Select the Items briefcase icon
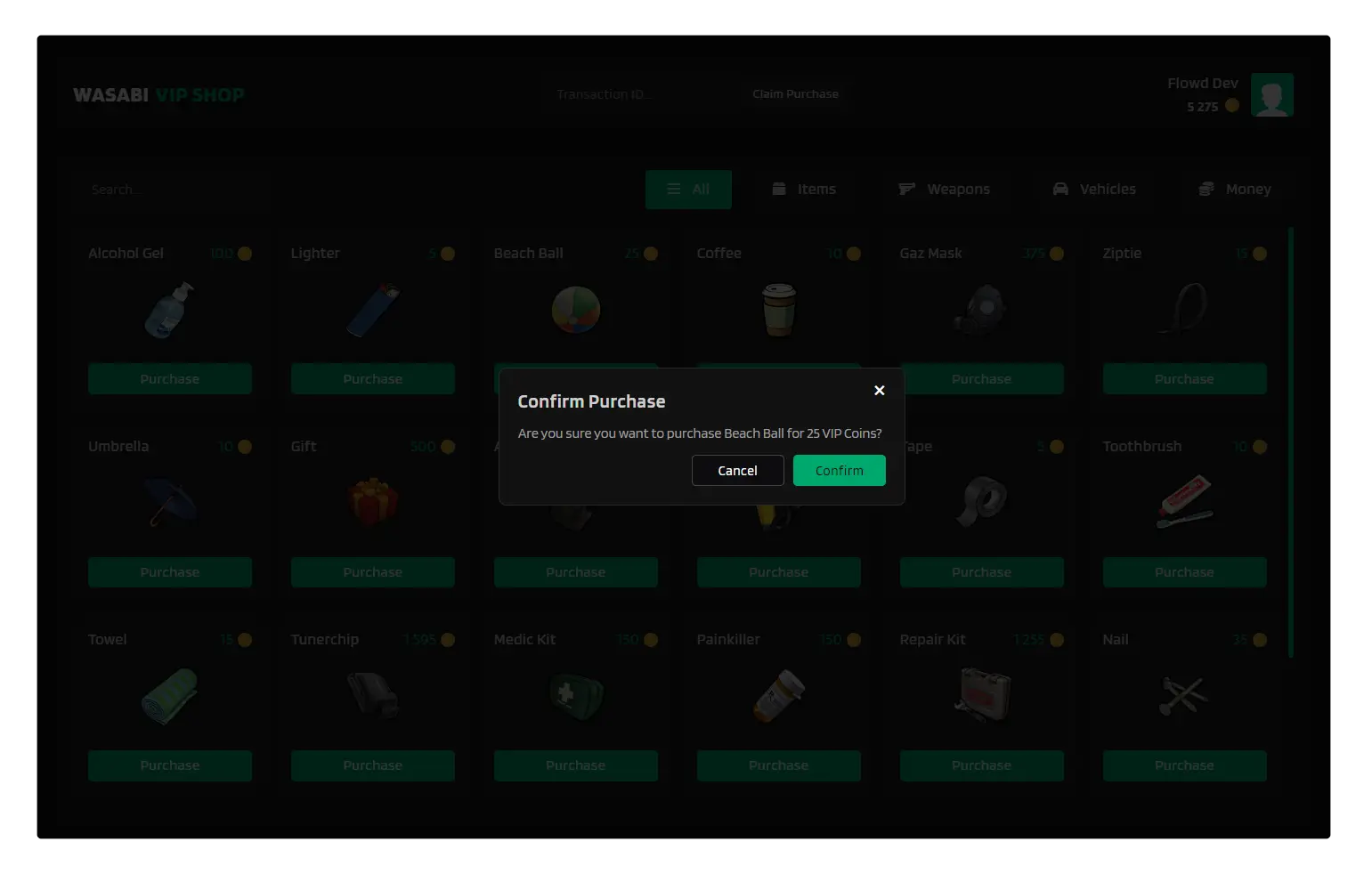1372x874 pixels. coord(778,189)
